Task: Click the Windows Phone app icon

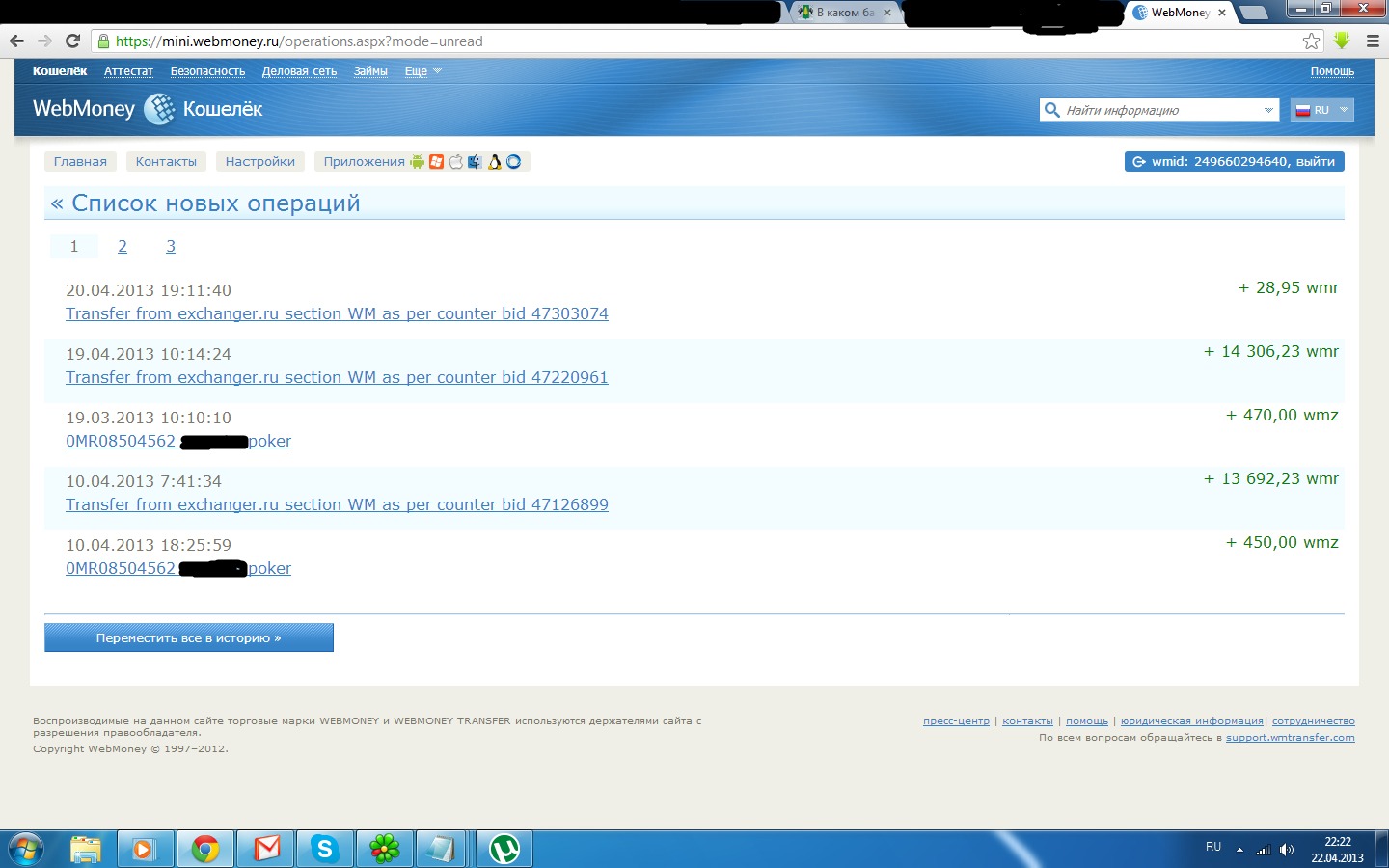Action: 436,162
